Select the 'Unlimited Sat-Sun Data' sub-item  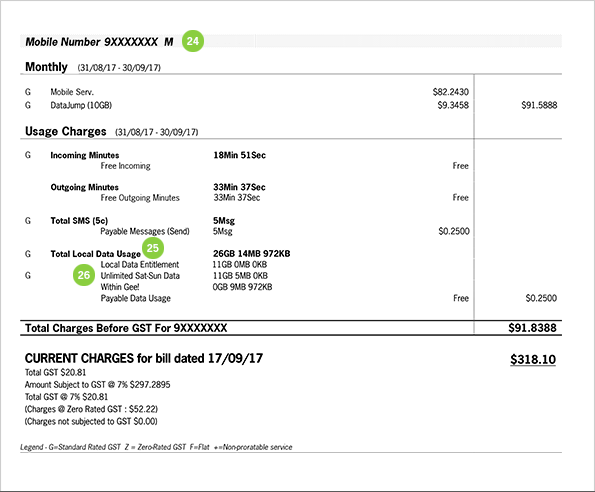(x=140, y=276)
